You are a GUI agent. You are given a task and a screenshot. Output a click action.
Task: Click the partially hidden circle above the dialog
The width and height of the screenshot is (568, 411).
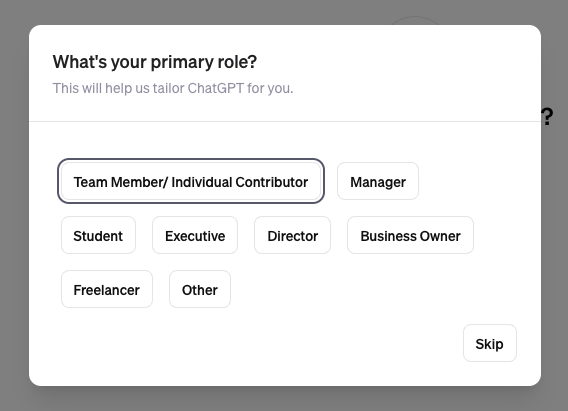click(415, 20)
